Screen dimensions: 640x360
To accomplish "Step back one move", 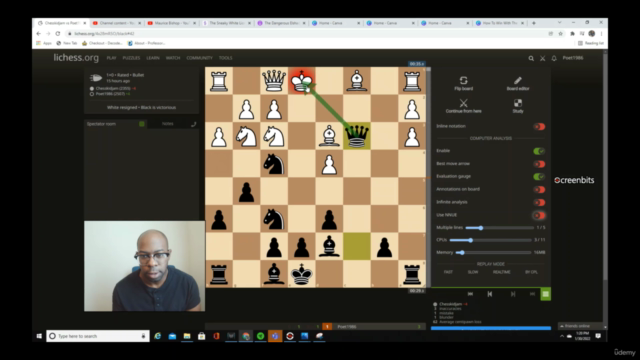I will tap(490, 294).
